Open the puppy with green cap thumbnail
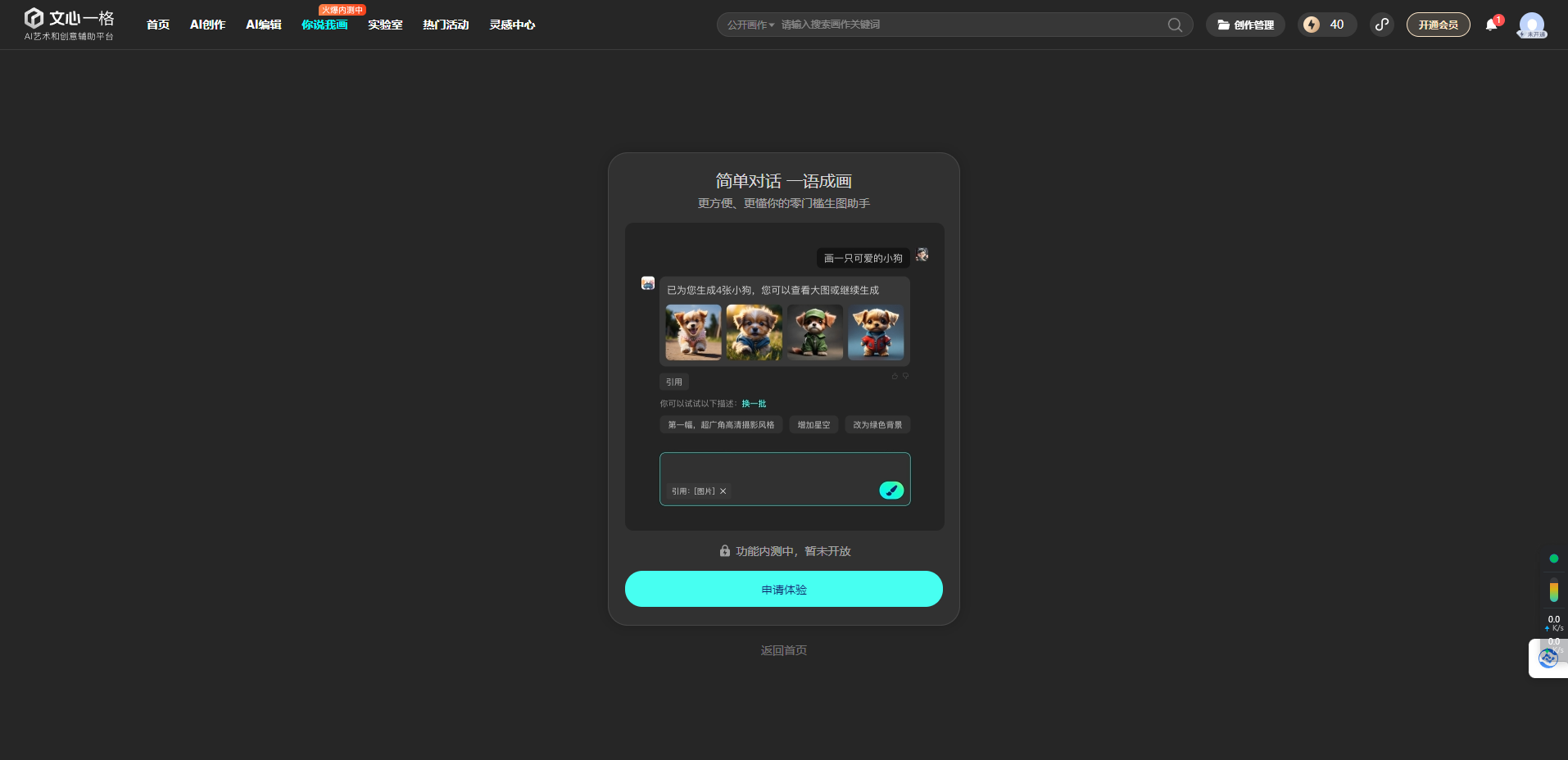 (x=814, y=332)
